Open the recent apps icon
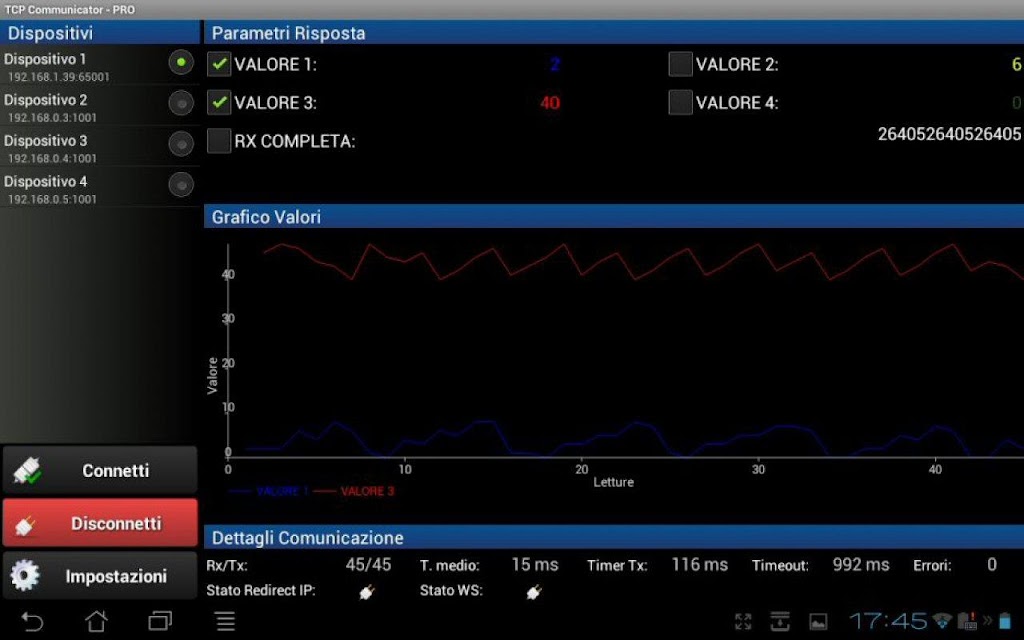 pos(160,620)
